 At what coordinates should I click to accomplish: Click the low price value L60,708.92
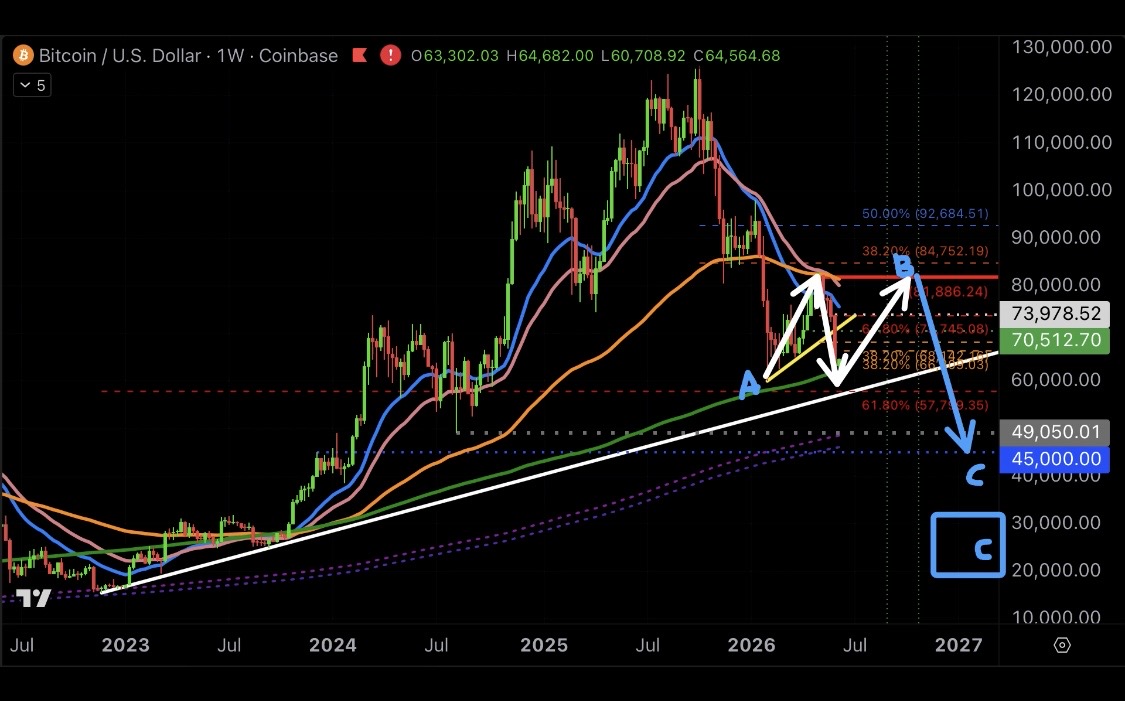(x=643, y=56)
